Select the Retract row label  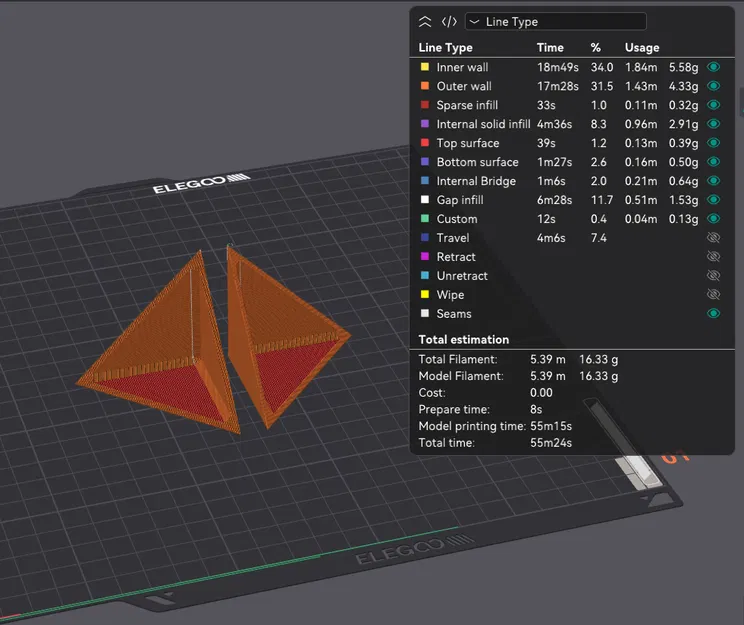pyautogui.click(x=456, y=257)
